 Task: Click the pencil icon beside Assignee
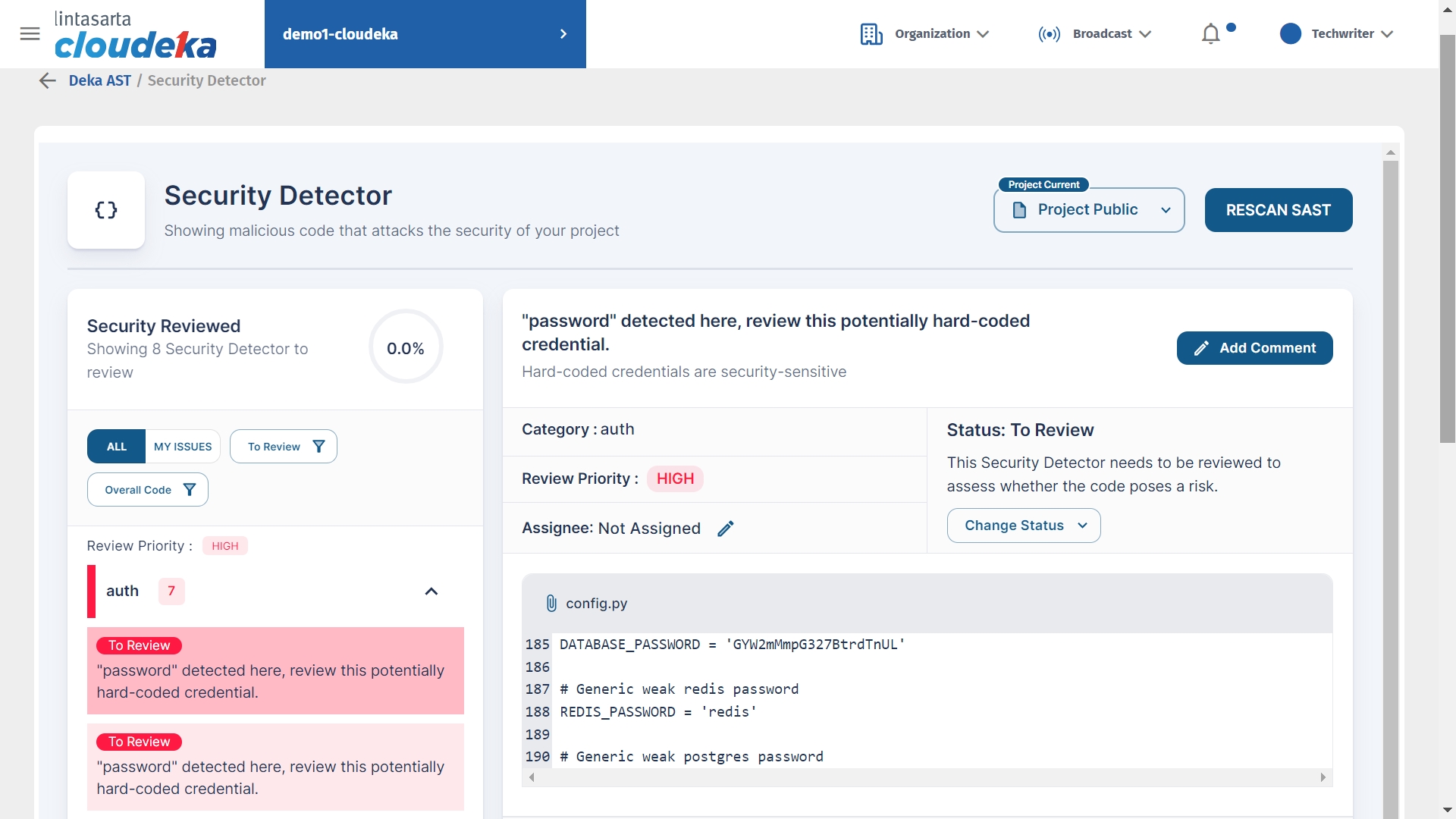point(726,529)
